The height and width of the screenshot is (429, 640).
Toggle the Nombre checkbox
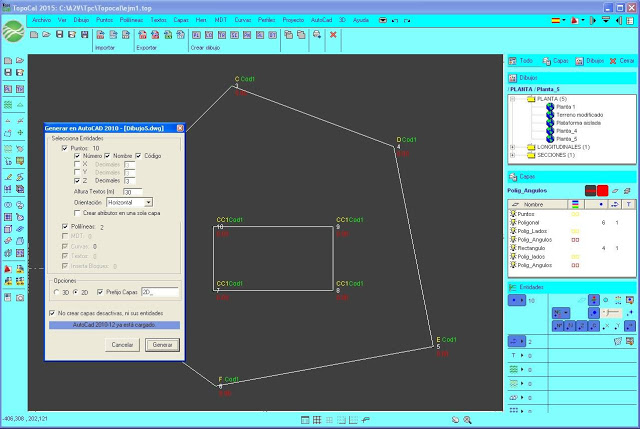pyautogui.click(x=107, y=156)
